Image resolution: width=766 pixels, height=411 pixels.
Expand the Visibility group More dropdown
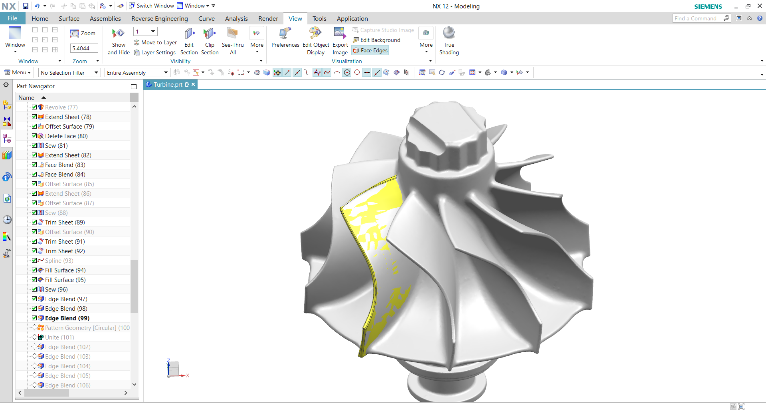(256, 40)
